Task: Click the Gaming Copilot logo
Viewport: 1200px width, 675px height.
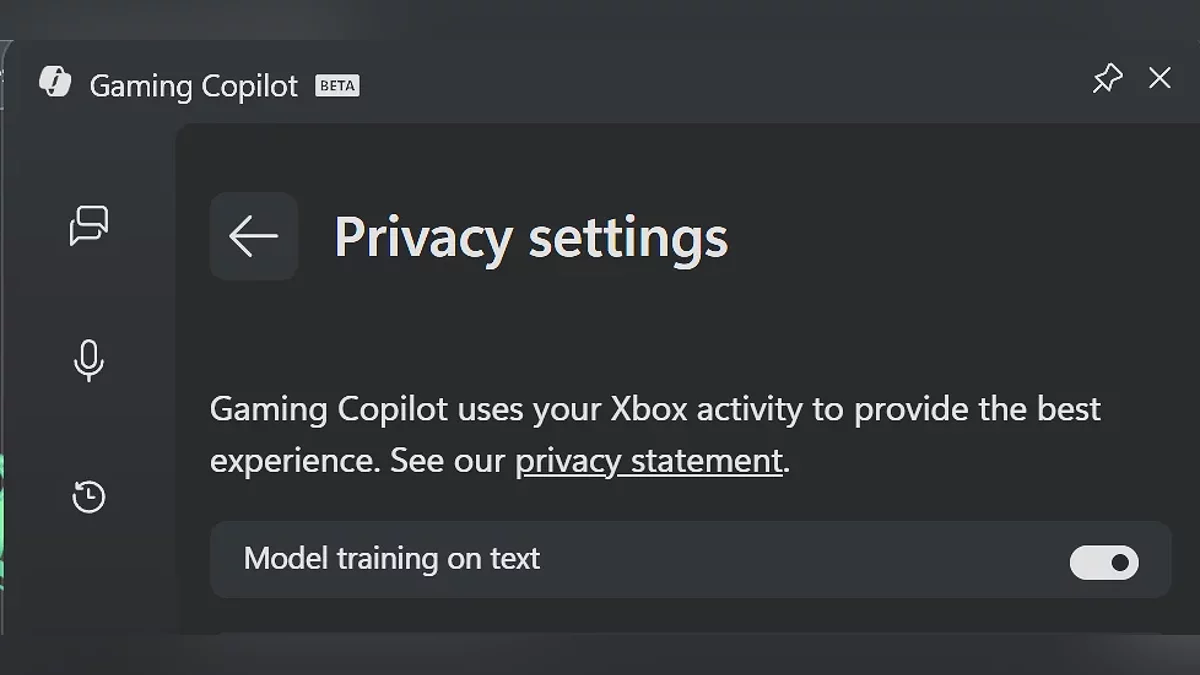Action: click(x=56, y=81)
